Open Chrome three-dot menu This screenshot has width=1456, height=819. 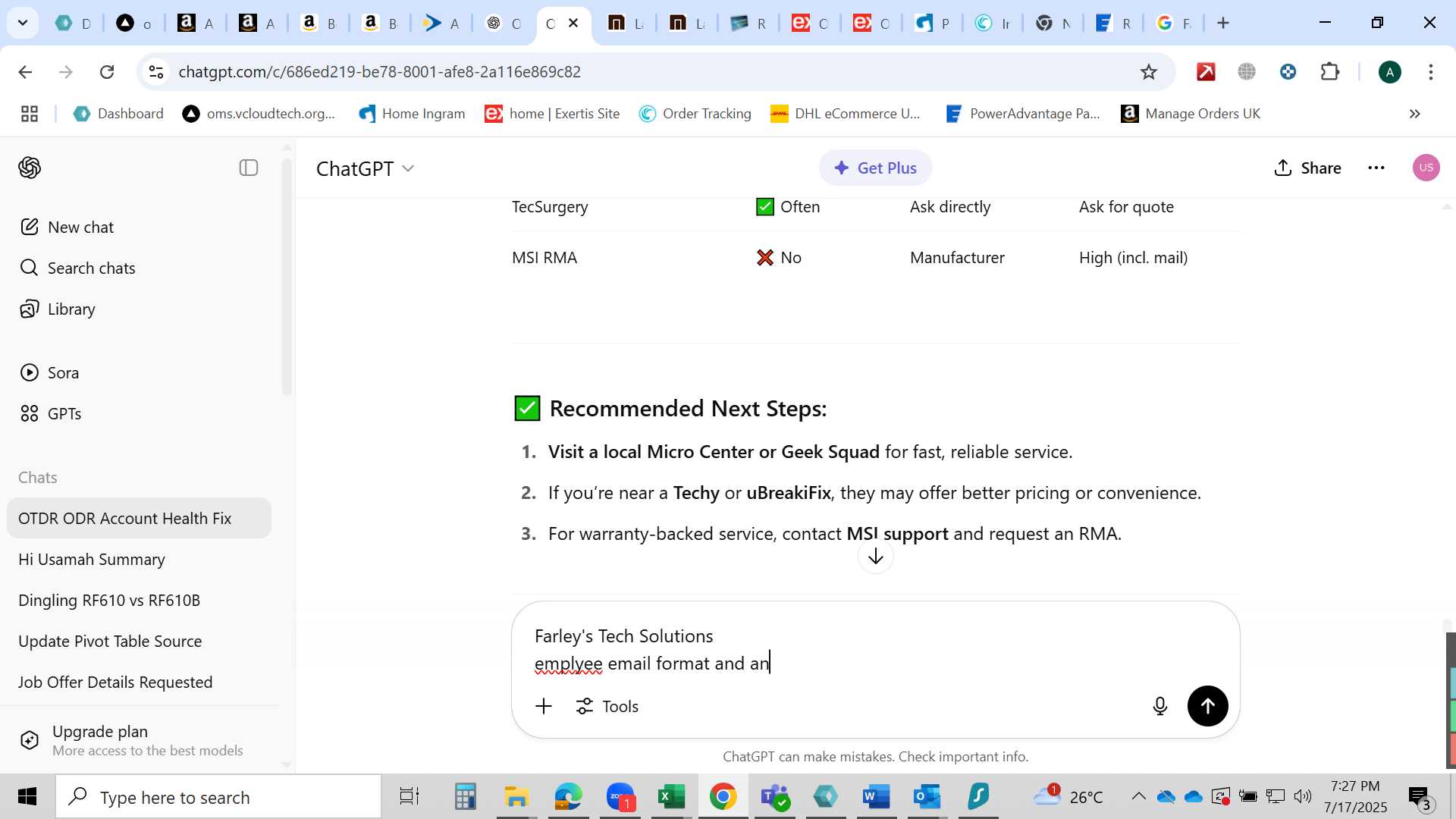(x=1431, y=72)
